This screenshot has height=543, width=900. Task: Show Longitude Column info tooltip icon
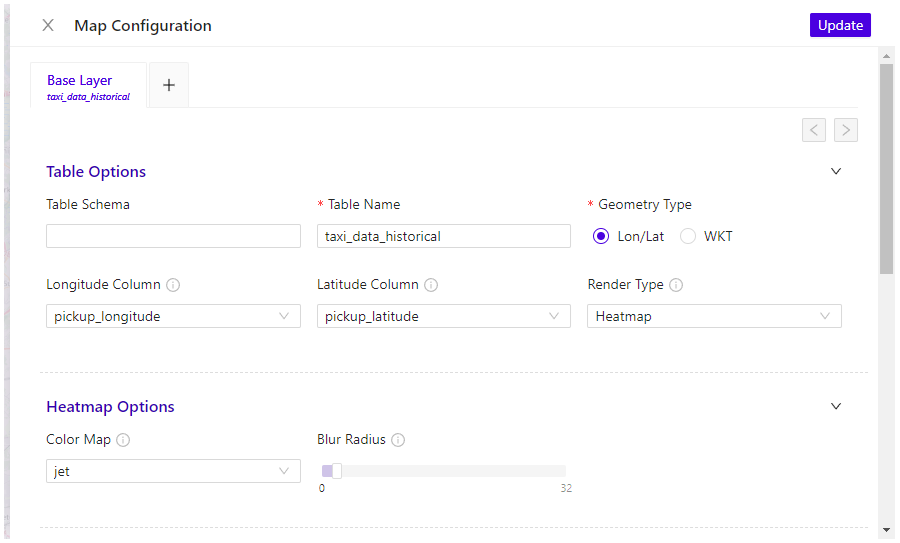pyautogui.click(x=173, y=285)
